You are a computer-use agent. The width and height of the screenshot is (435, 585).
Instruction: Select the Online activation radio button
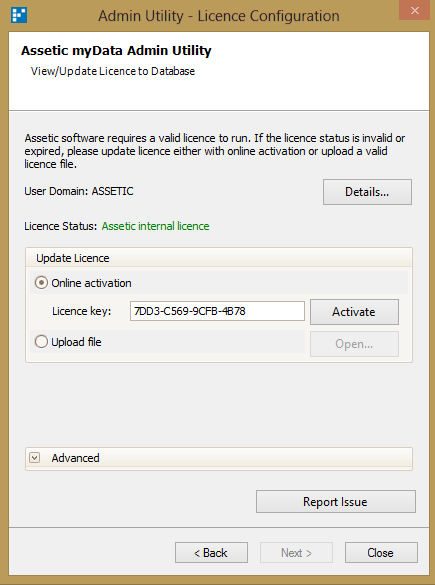[x=41, y=283]
